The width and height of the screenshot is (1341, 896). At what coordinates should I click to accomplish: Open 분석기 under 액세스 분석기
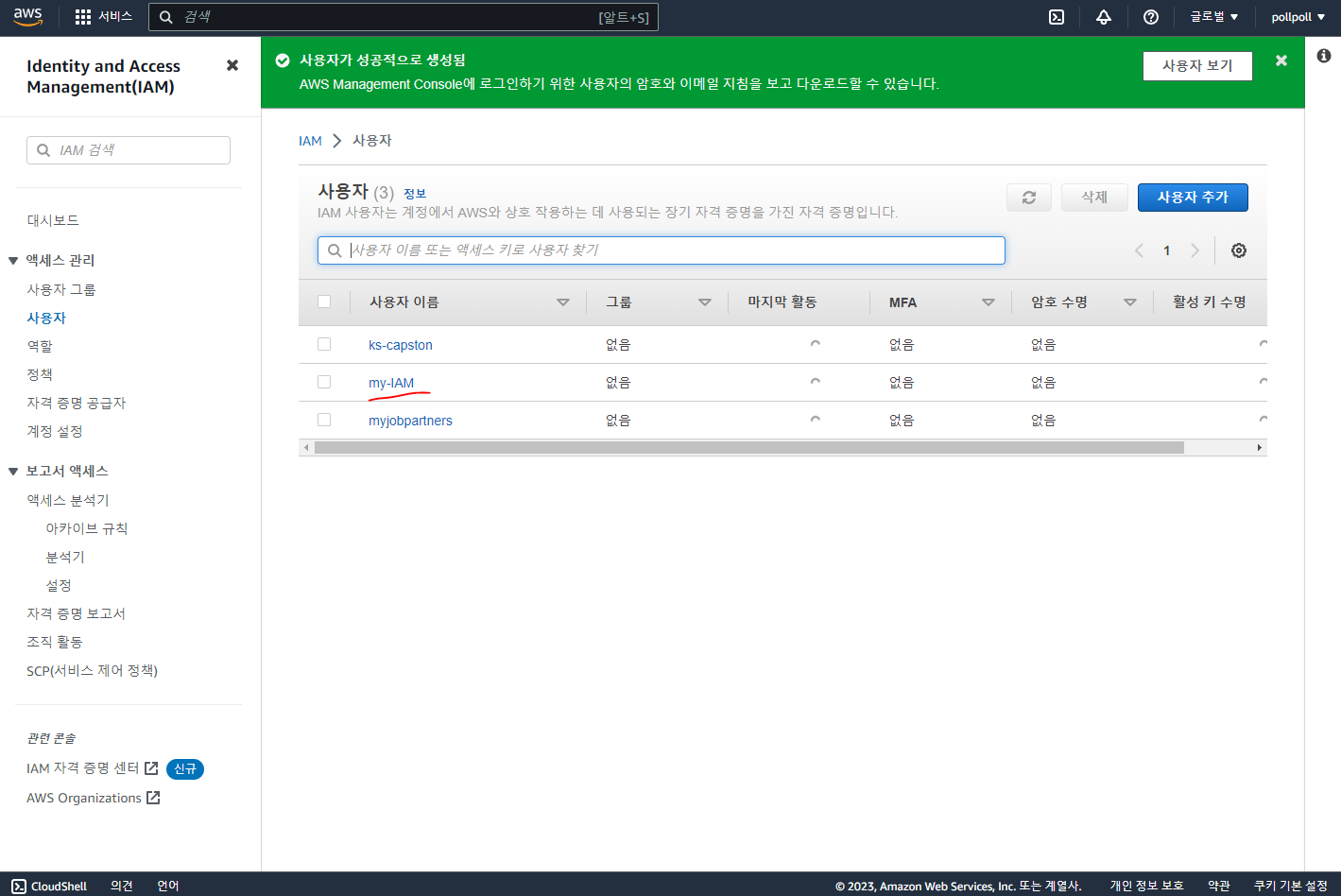click(65, 557)
